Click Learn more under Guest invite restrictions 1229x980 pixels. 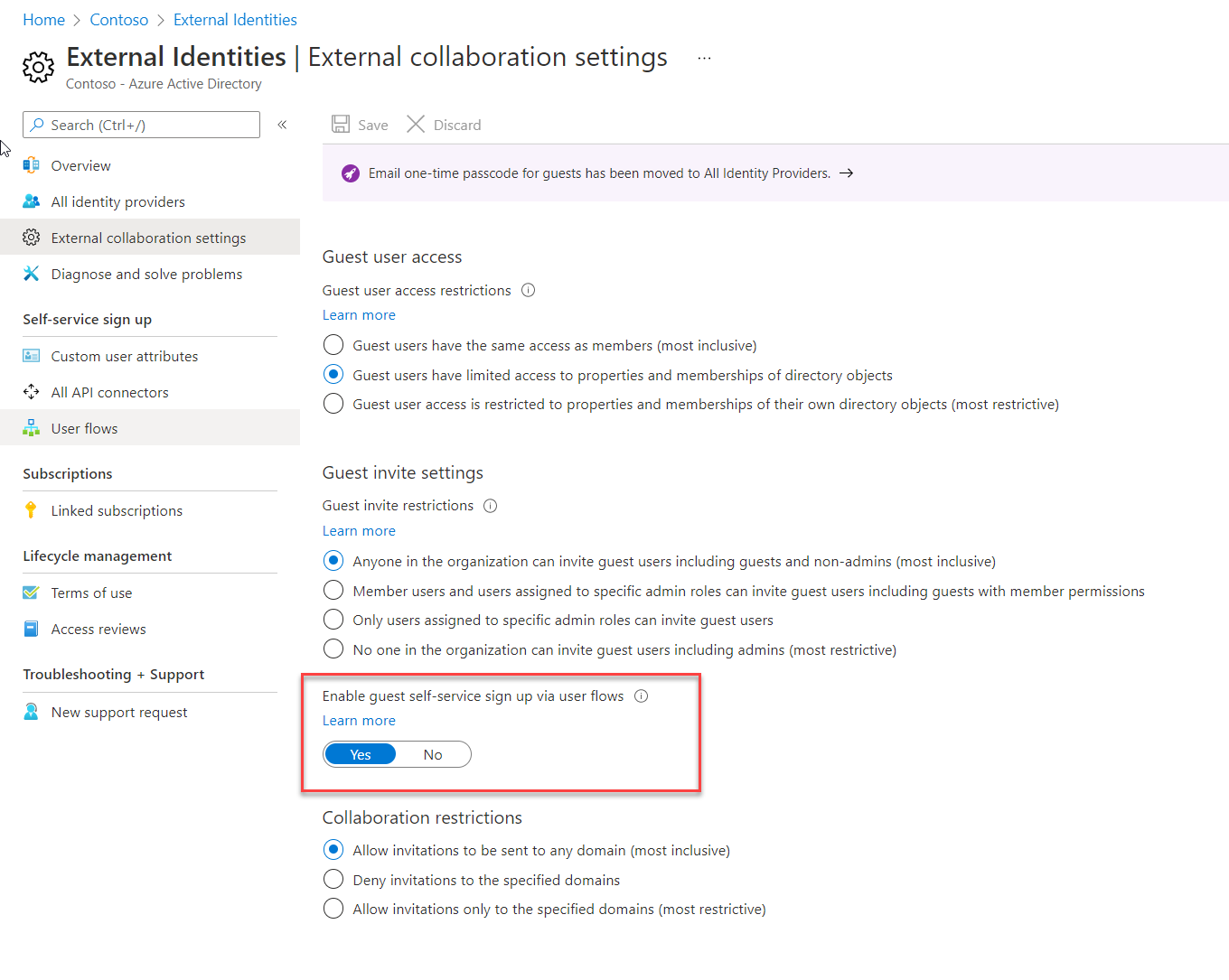coord(359,531)
